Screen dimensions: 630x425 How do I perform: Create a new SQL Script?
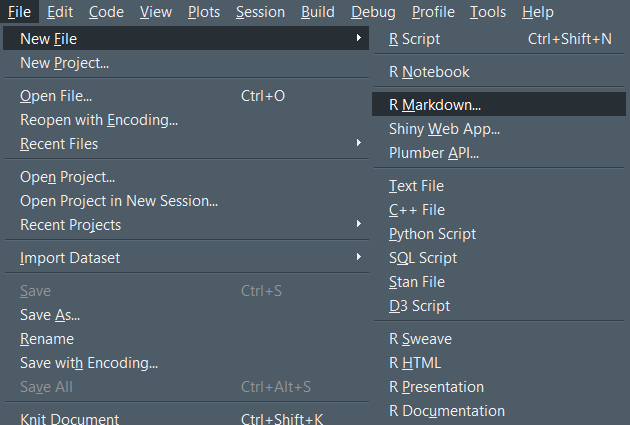click(499, 258)
